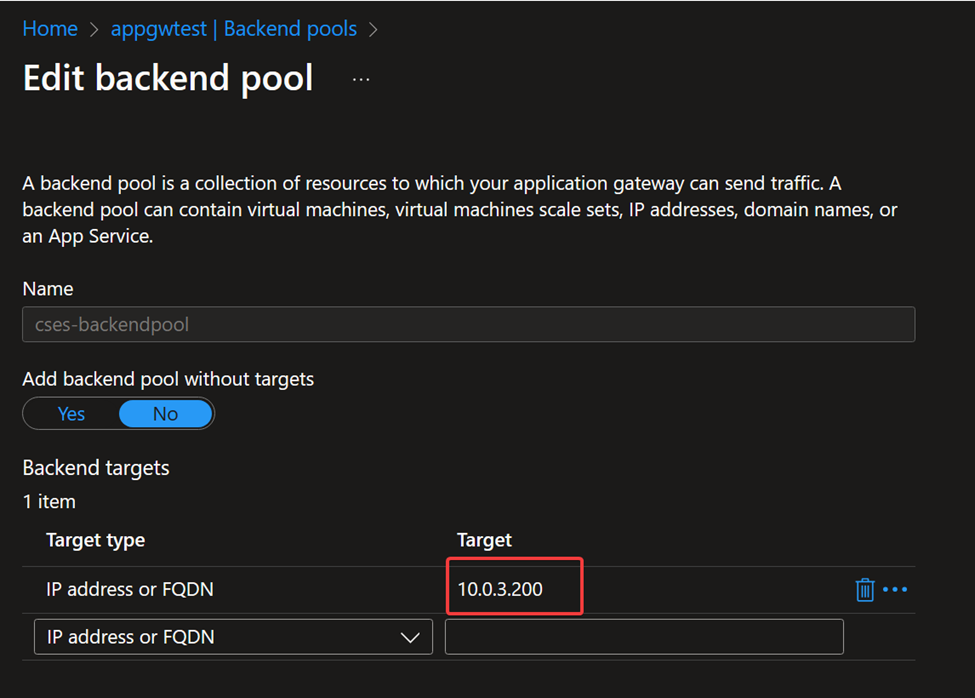Open ellipsis menu beside Edit backend pool title

(x=361, y=79)
